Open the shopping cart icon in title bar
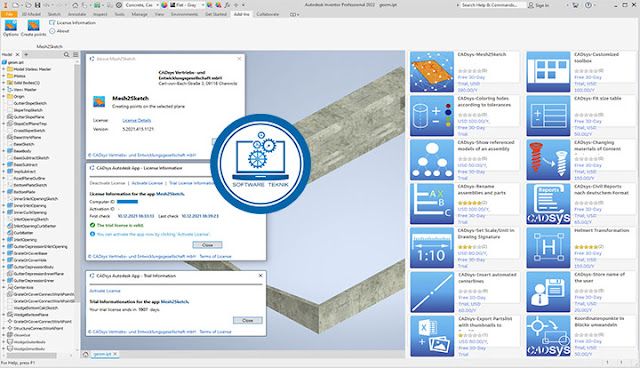This screenshot has width=640, height=368. point(576,5)
